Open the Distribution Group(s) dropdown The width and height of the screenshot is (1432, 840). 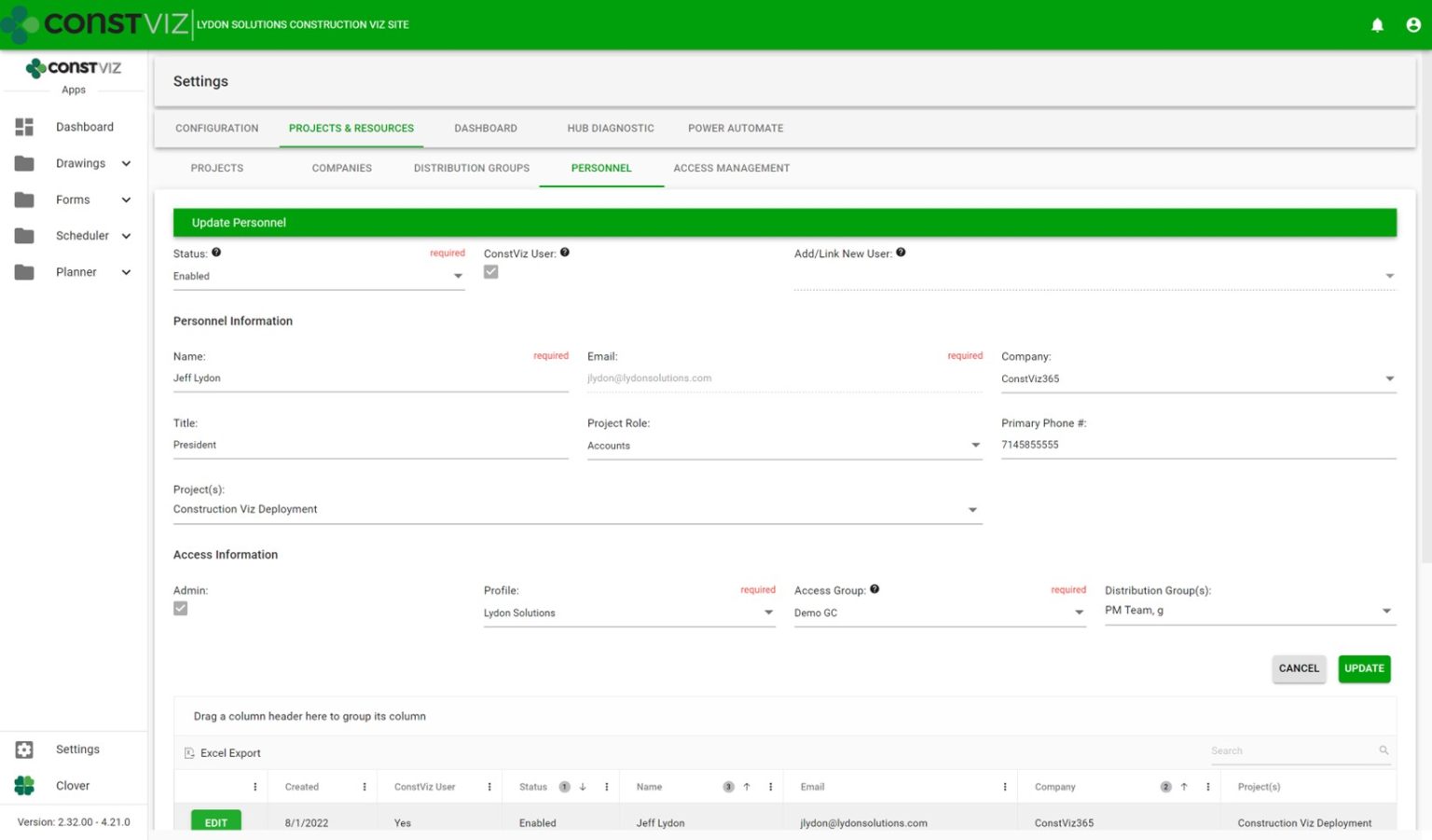[1386, 611]
